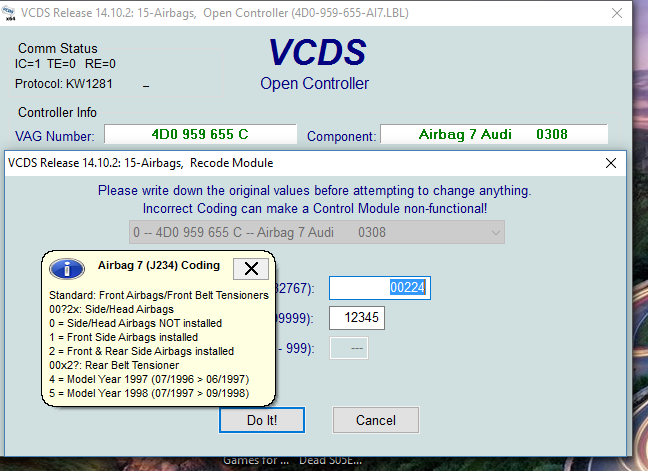Click the Recode Module dialog title bar
648x471 pixels.
coord(300,162)
